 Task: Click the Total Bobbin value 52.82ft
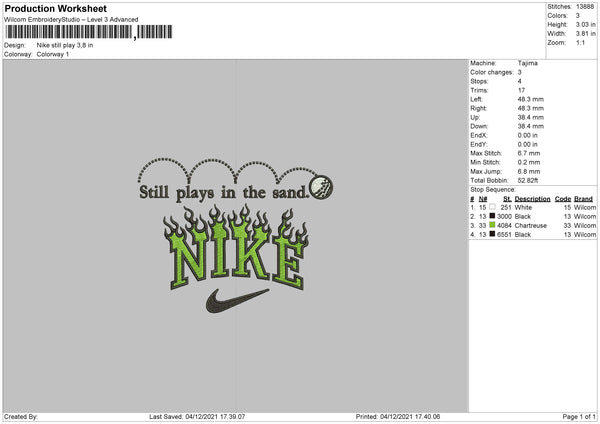pyautogui.click(x=528, y=181)
